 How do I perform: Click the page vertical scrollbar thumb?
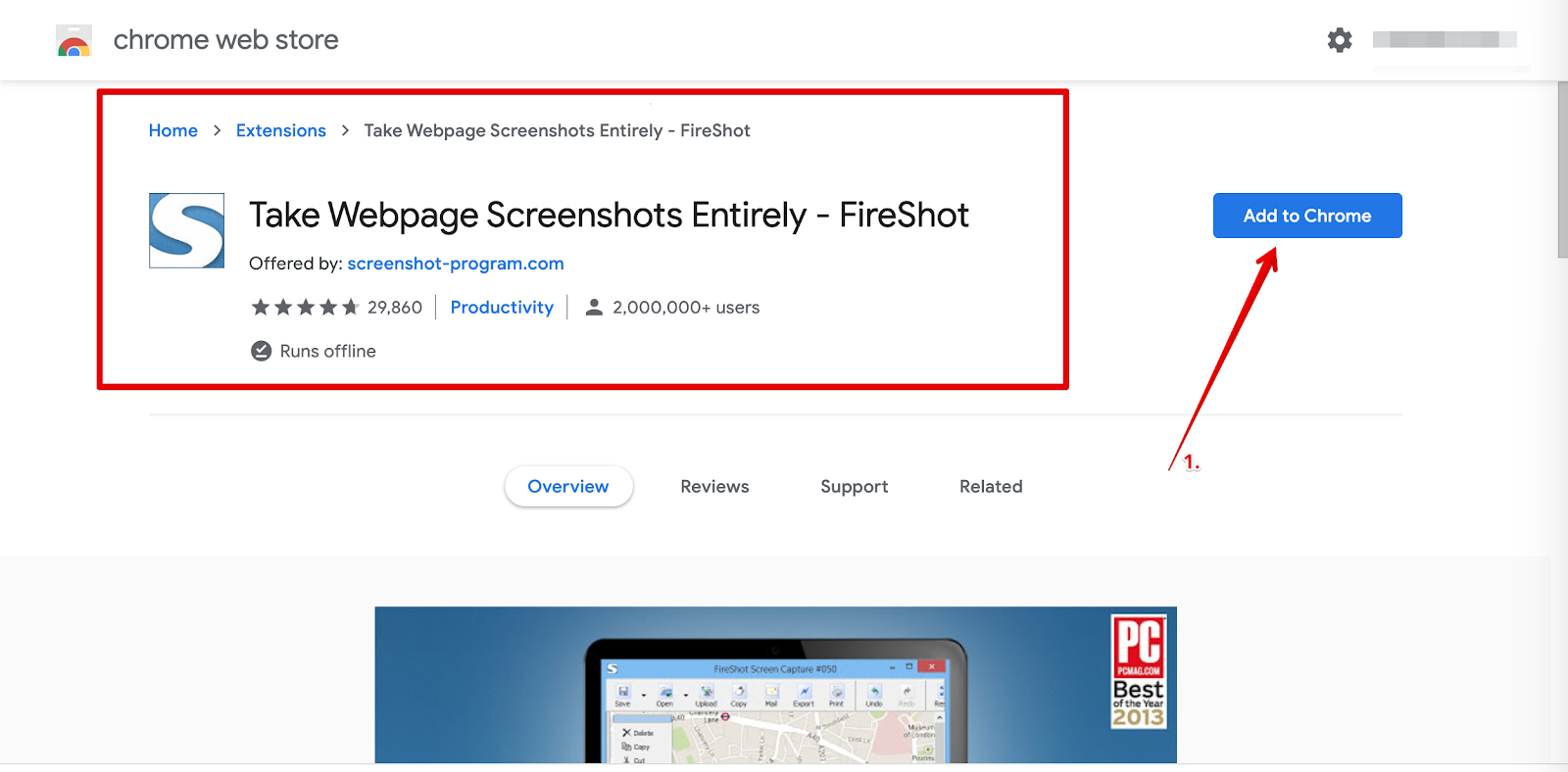(x=1562, y=169)
